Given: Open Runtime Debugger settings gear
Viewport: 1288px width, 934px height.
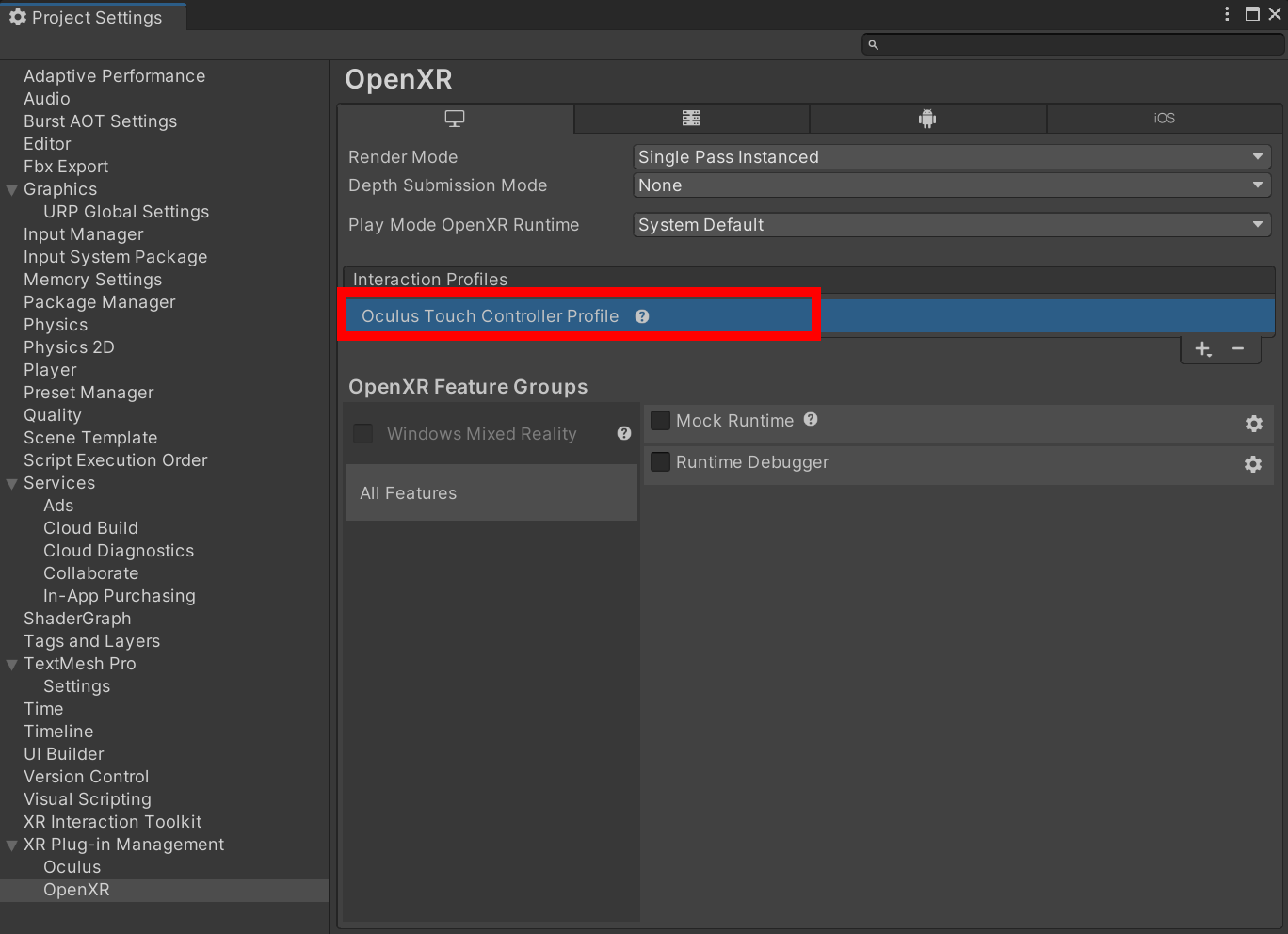Looking at the screenshot, I should tap(1253, 464).
